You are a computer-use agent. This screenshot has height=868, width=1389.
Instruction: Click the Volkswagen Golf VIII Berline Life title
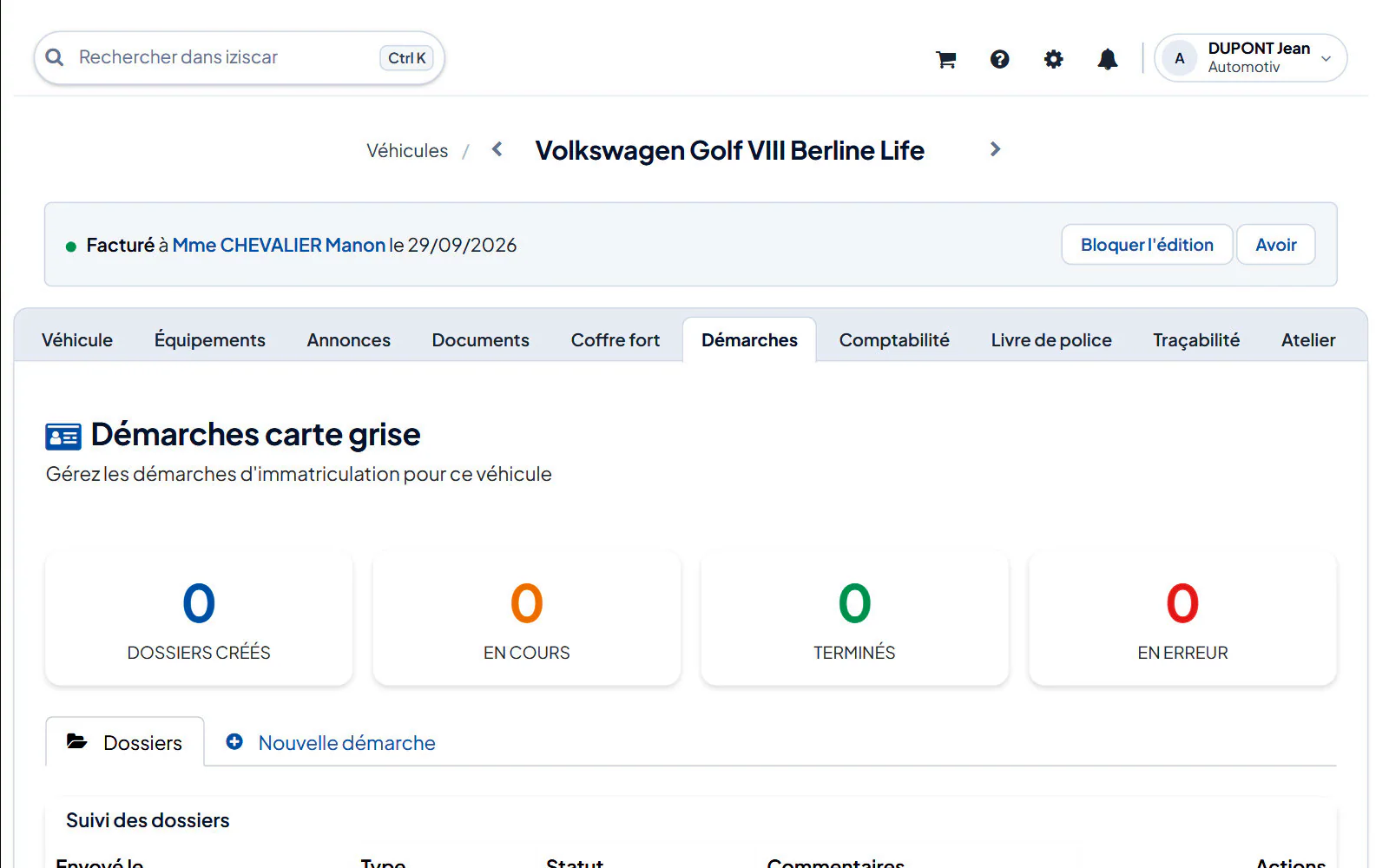[729, 151]
